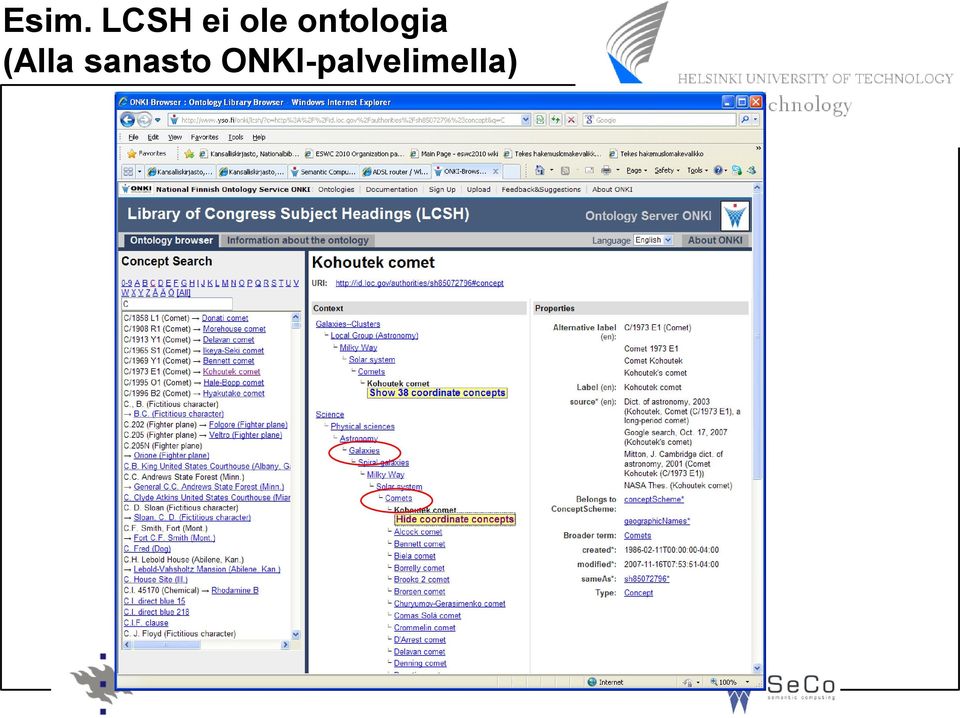Open the View menu
960x718 pixels.
[x=175, y=137]
